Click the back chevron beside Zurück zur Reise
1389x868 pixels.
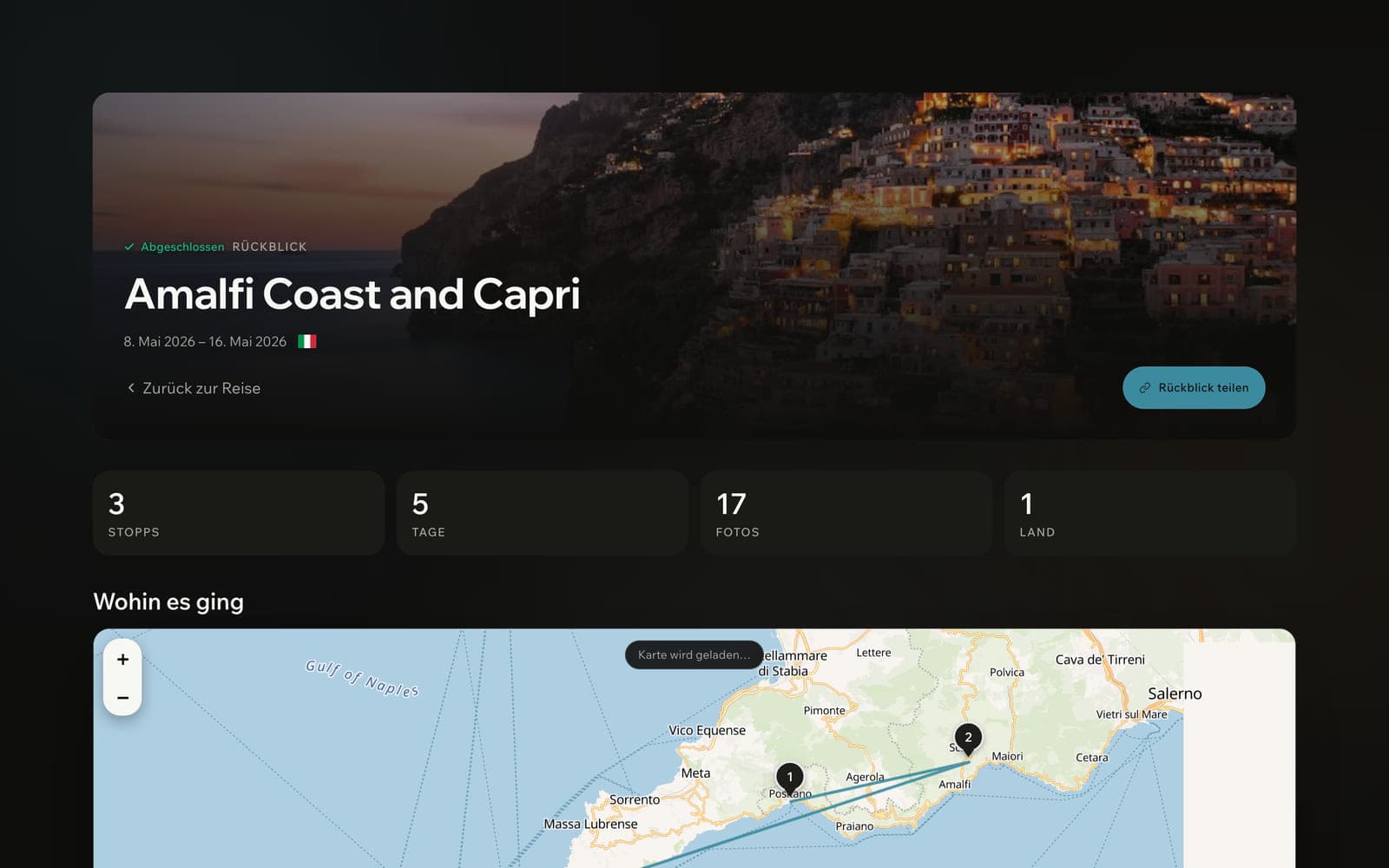131,388
